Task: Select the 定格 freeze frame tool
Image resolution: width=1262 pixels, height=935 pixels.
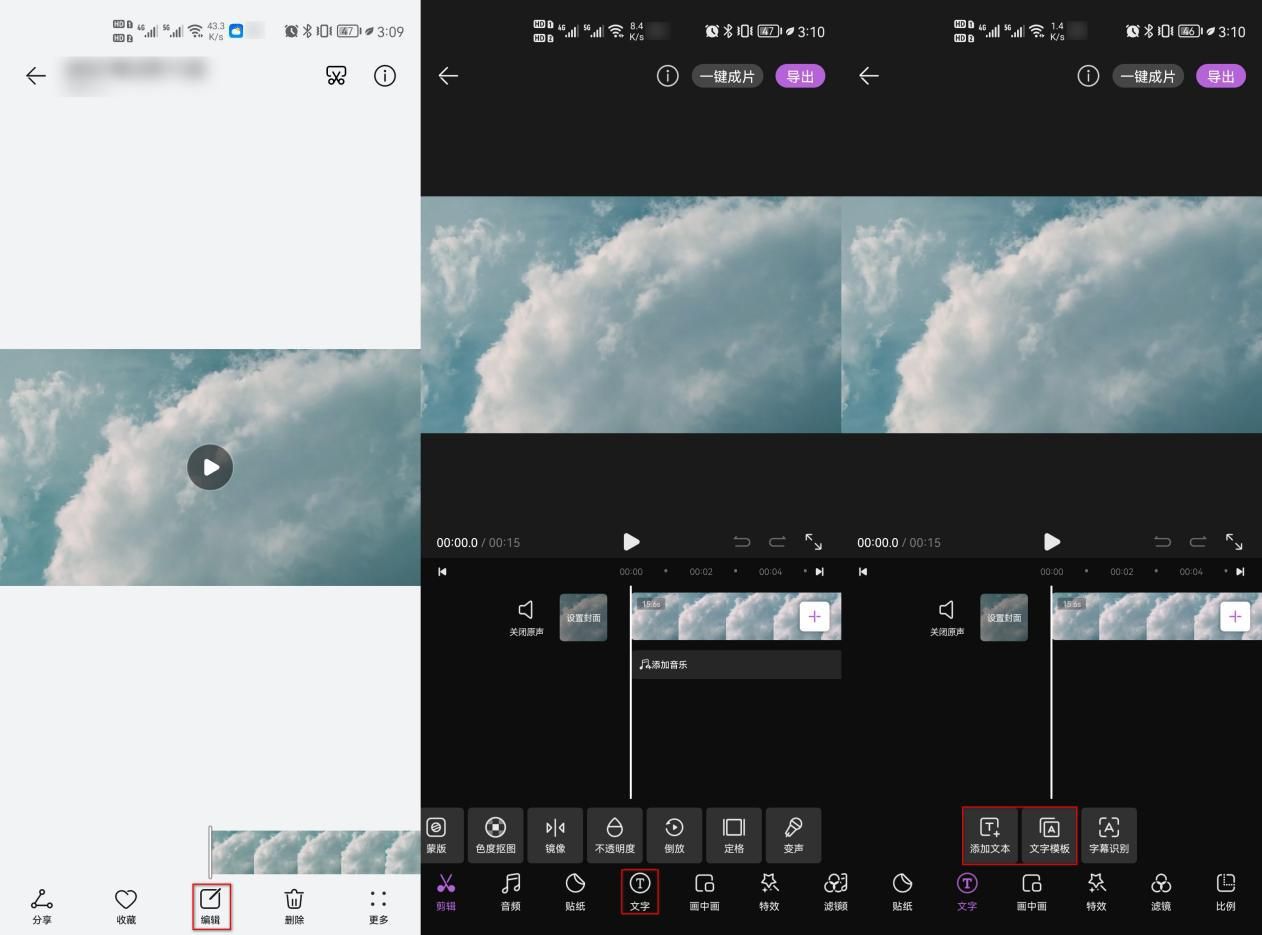Action: 734,836
